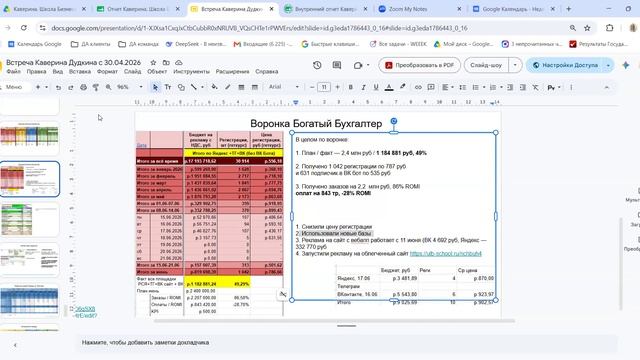This screenshot has height=360, width=640.
Task: Expand the line tool type dropdown
Action: [x=202, y=87]
